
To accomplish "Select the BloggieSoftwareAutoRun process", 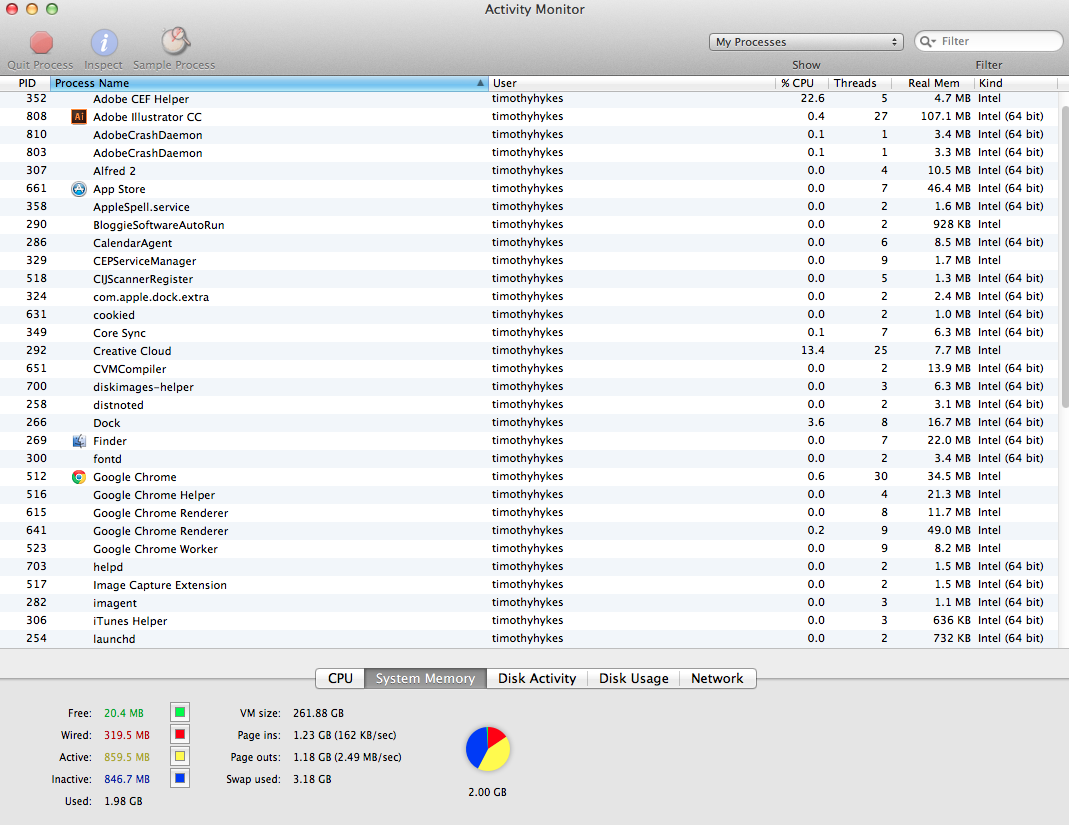I will 528,224.
